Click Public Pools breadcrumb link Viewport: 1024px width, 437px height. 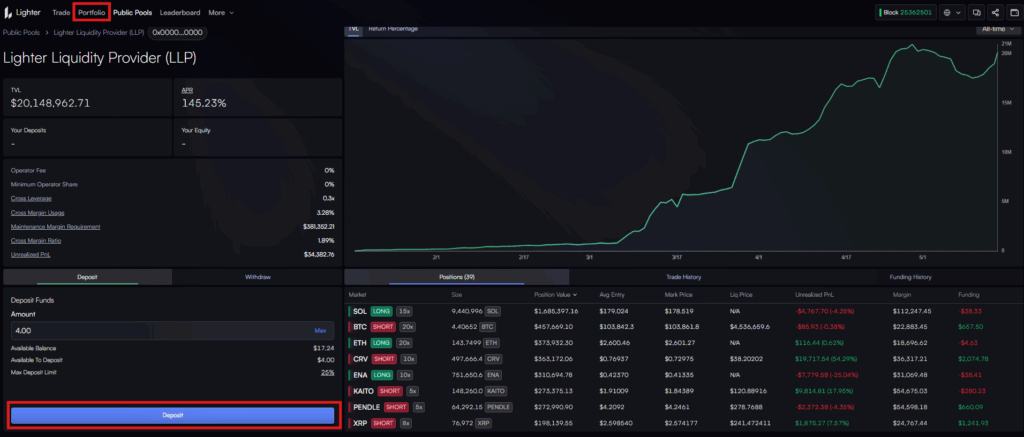[x=21, y=32]
